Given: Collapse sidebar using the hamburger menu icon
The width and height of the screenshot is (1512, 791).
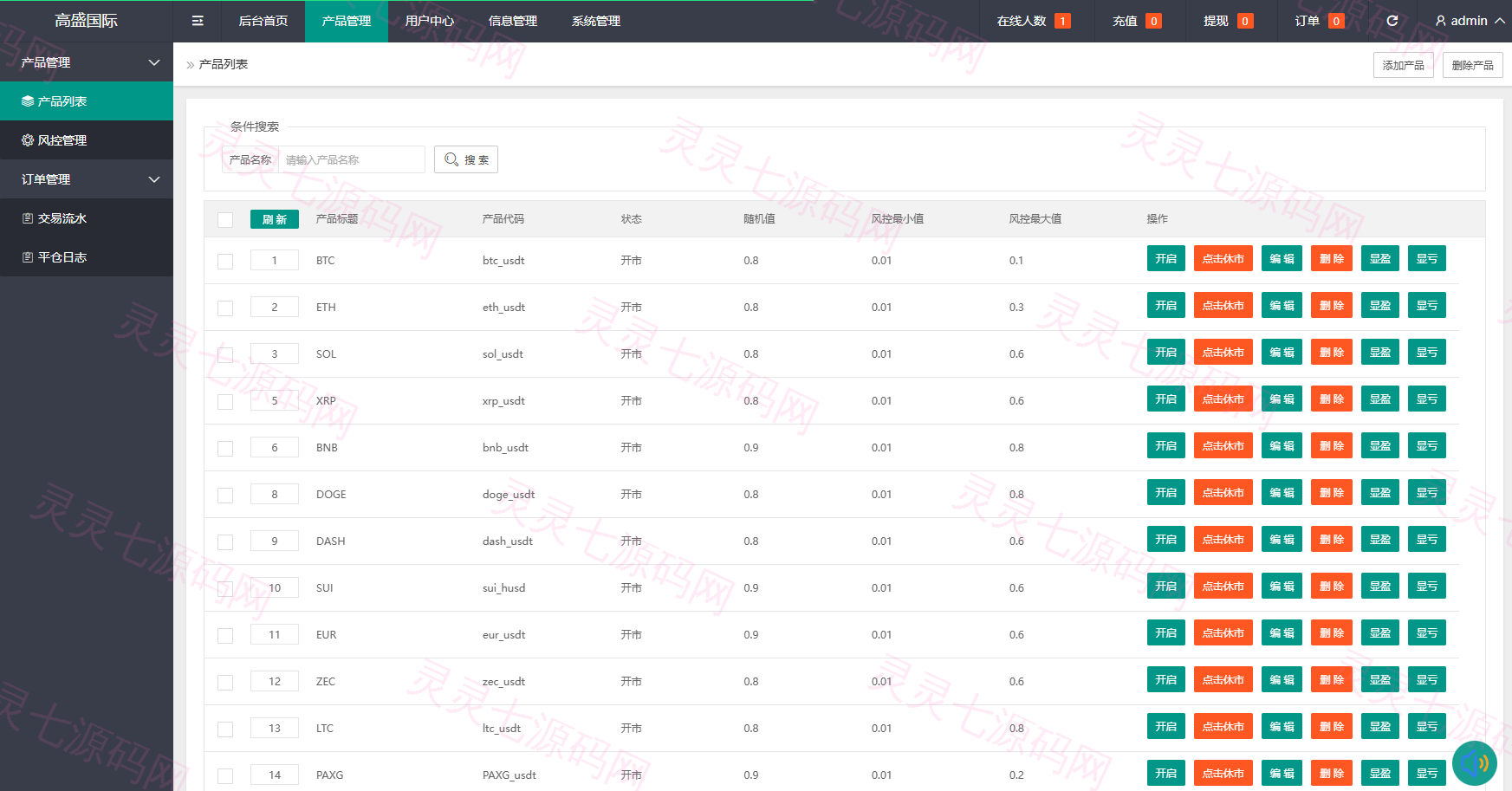Looking at the screenshot, I should click(x=198, y=21).
